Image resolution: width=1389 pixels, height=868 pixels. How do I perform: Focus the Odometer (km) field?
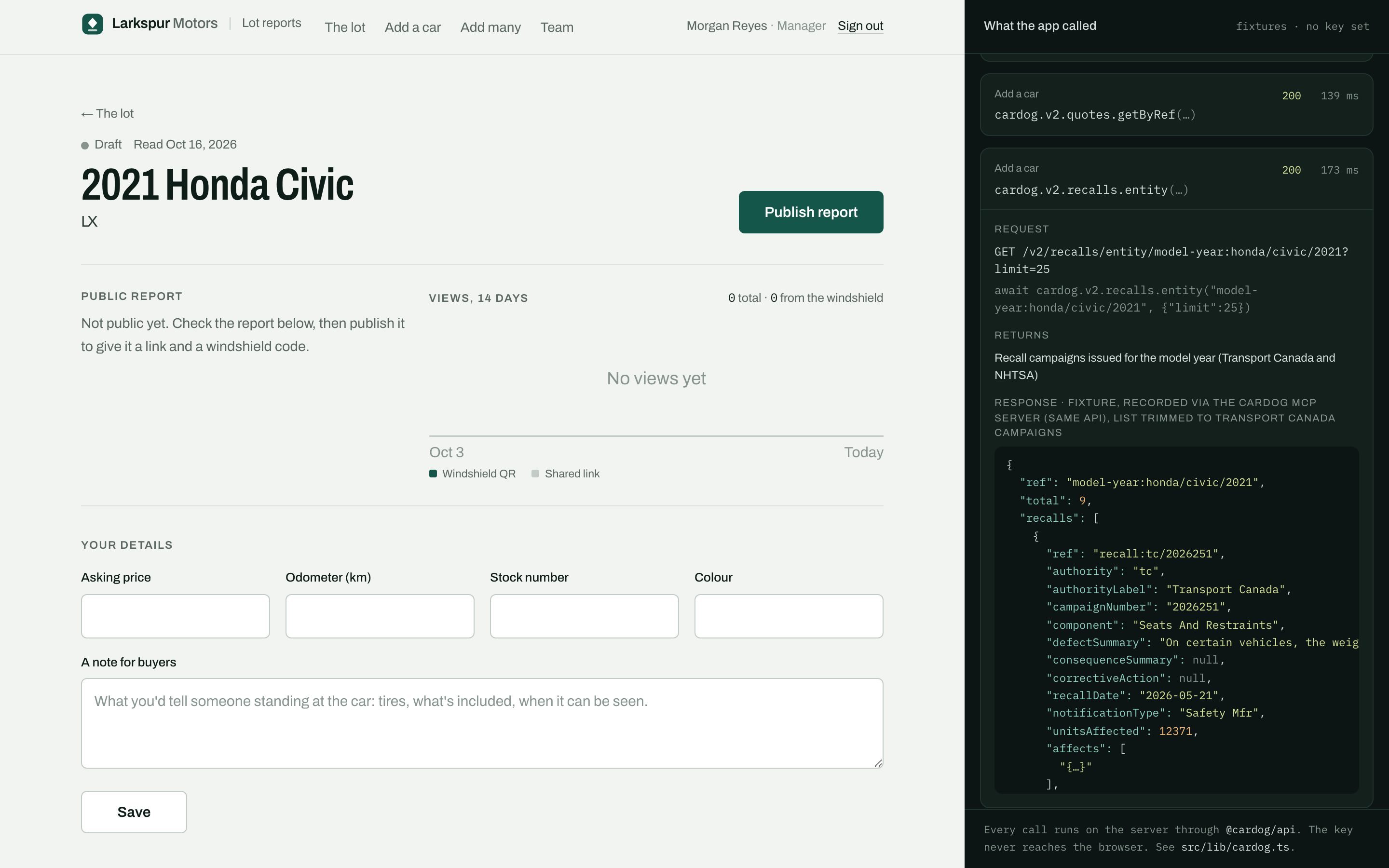click(x=380, y=616)
